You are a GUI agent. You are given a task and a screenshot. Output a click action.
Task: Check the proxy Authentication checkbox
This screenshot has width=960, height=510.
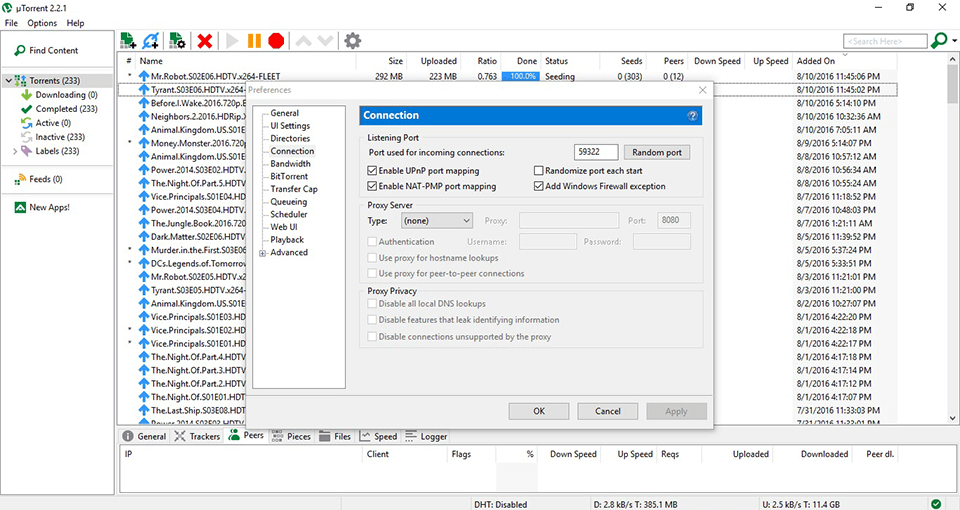(372, 242)
